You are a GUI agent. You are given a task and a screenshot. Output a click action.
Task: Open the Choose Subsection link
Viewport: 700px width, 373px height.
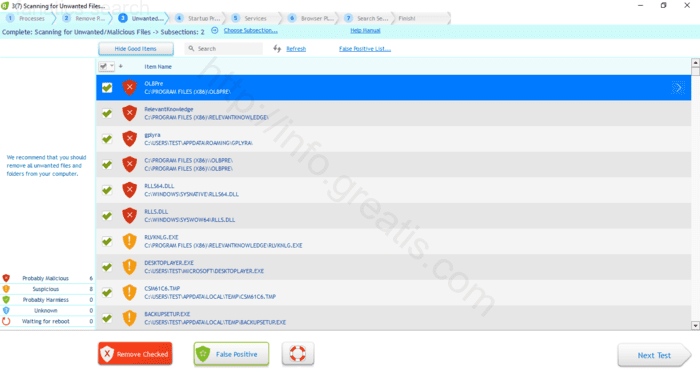click(x=250, y=30)
